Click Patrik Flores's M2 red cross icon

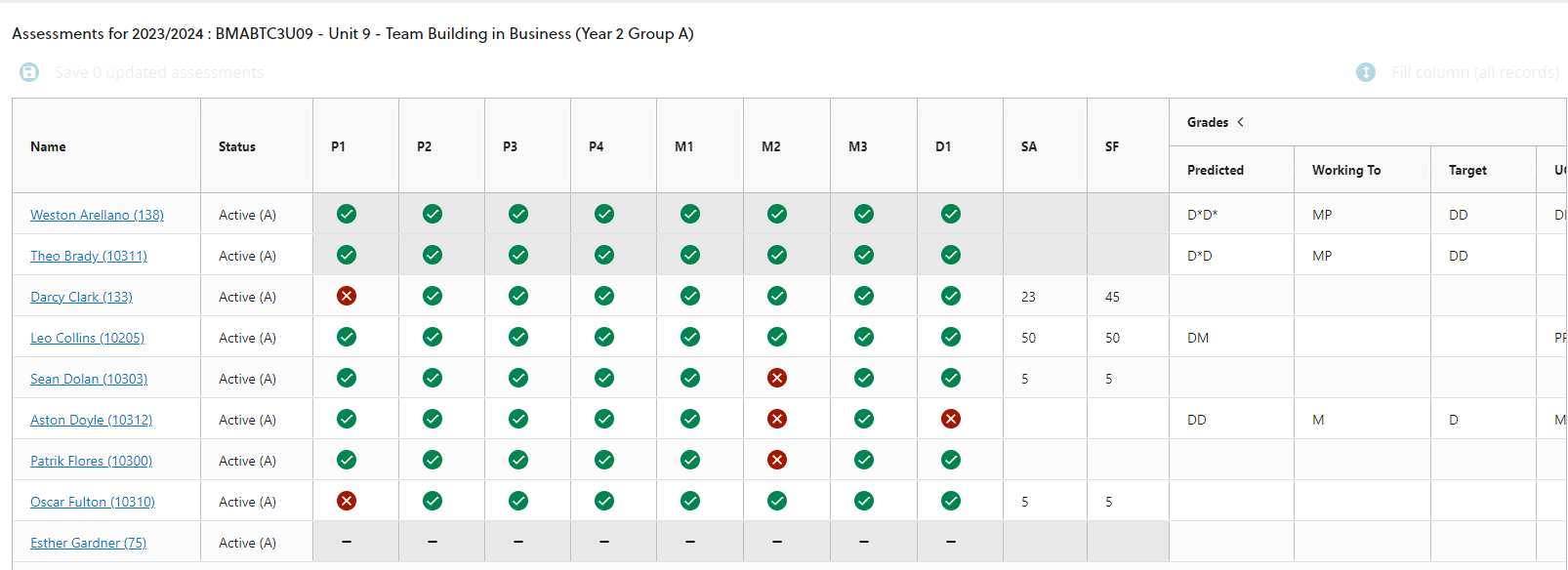[x=777, y=460]
